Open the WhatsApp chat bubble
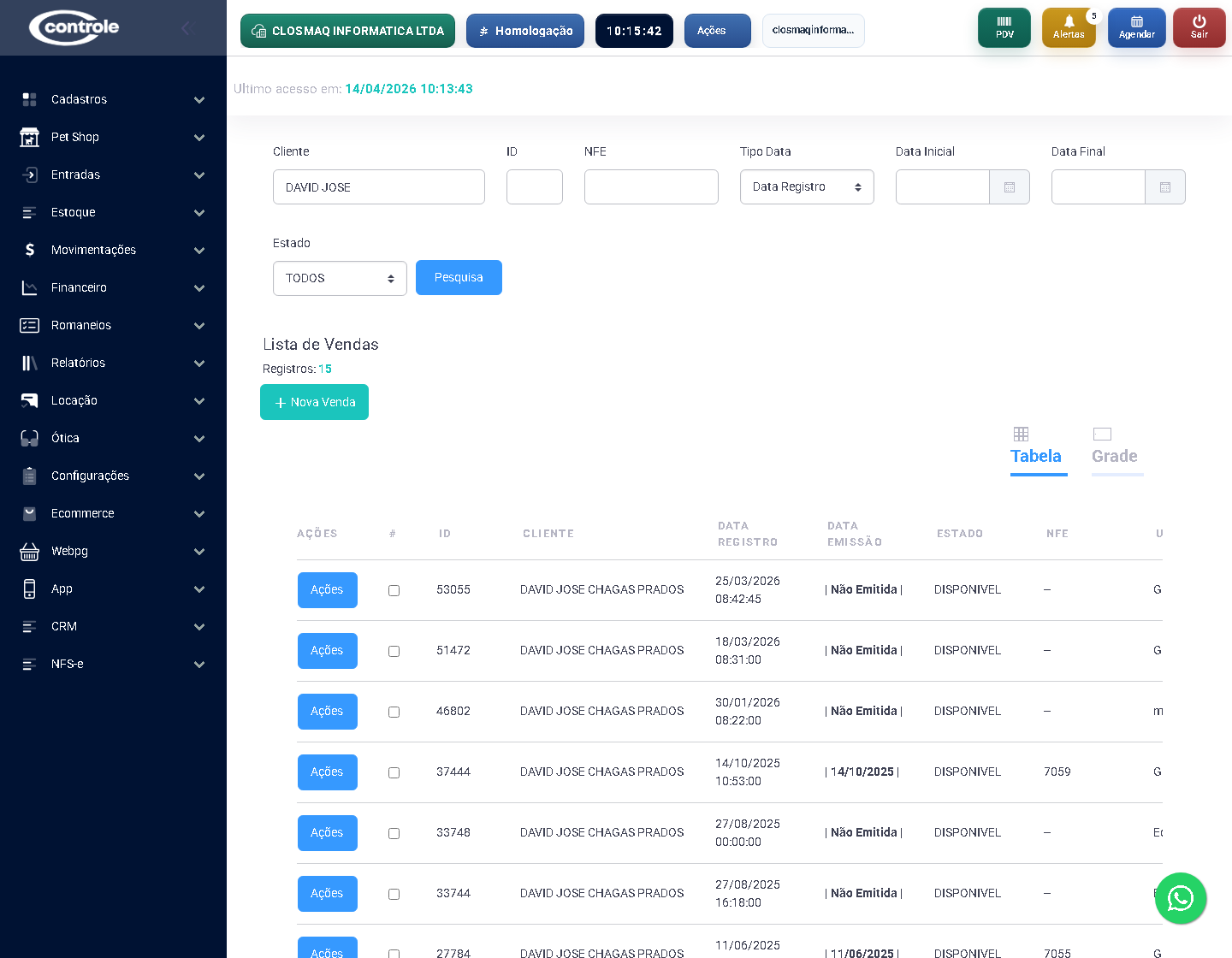 (1180, 898)
